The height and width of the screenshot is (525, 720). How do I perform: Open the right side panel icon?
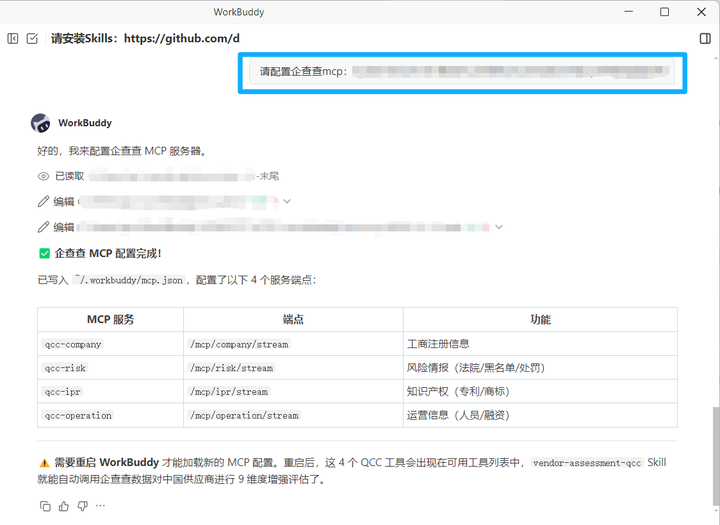pyautogui.click(x=706, y=39)
